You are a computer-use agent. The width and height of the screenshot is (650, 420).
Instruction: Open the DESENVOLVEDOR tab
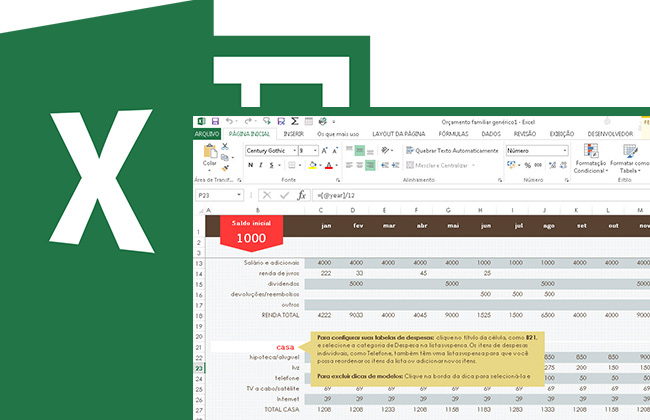[x=610, y=134]
